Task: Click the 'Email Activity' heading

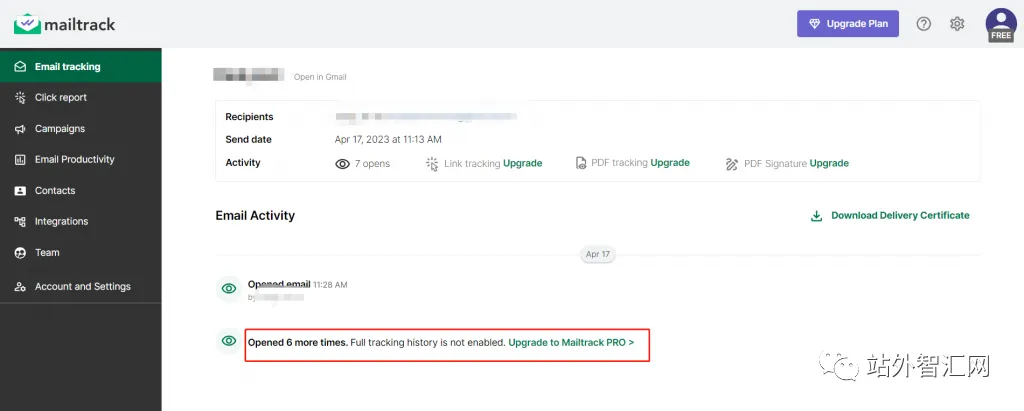Action: coord(255,216)
